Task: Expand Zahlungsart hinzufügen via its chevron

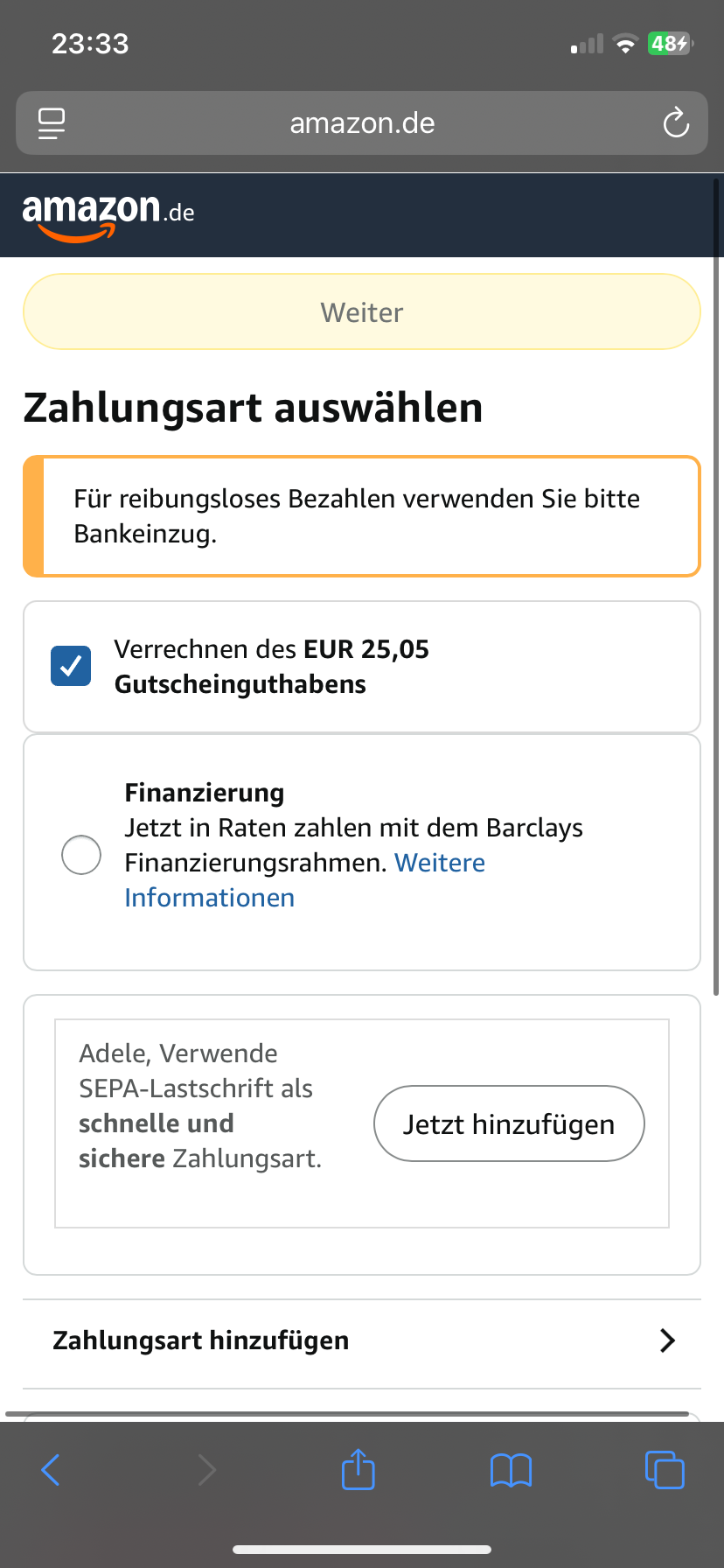Action: pyautogui.click(x=667, y=1340)
